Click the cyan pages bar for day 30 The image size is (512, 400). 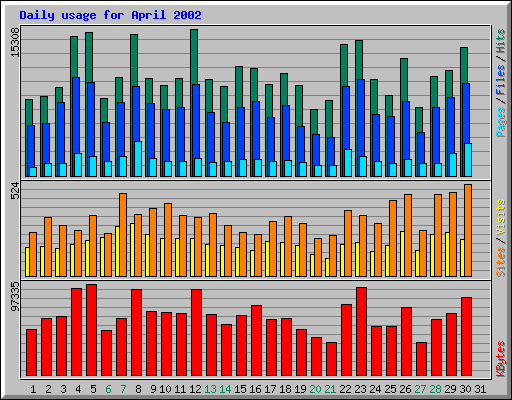tap(468, 160)
